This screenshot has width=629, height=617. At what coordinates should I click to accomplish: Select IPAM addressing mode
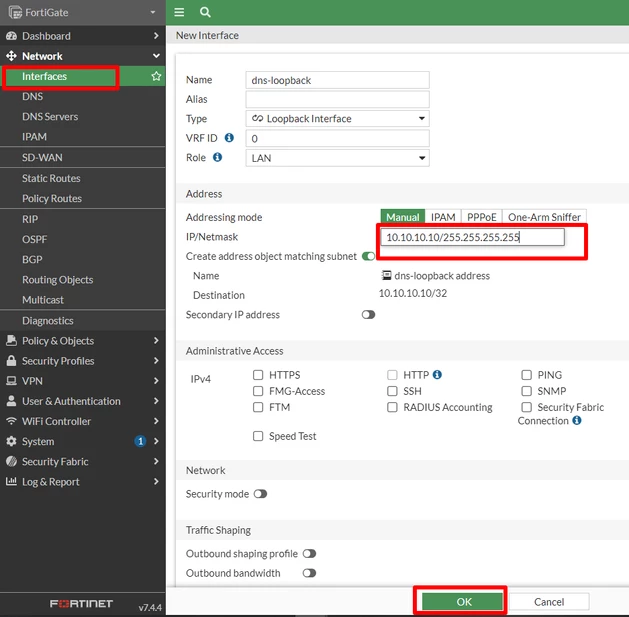(443, 217)
